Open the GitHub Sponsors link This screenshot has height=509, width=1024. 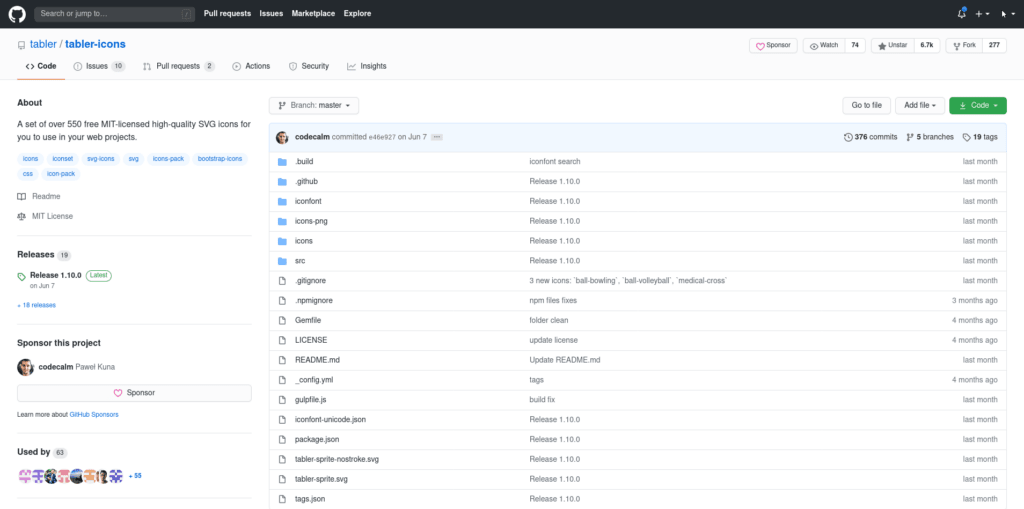[94, 414]
